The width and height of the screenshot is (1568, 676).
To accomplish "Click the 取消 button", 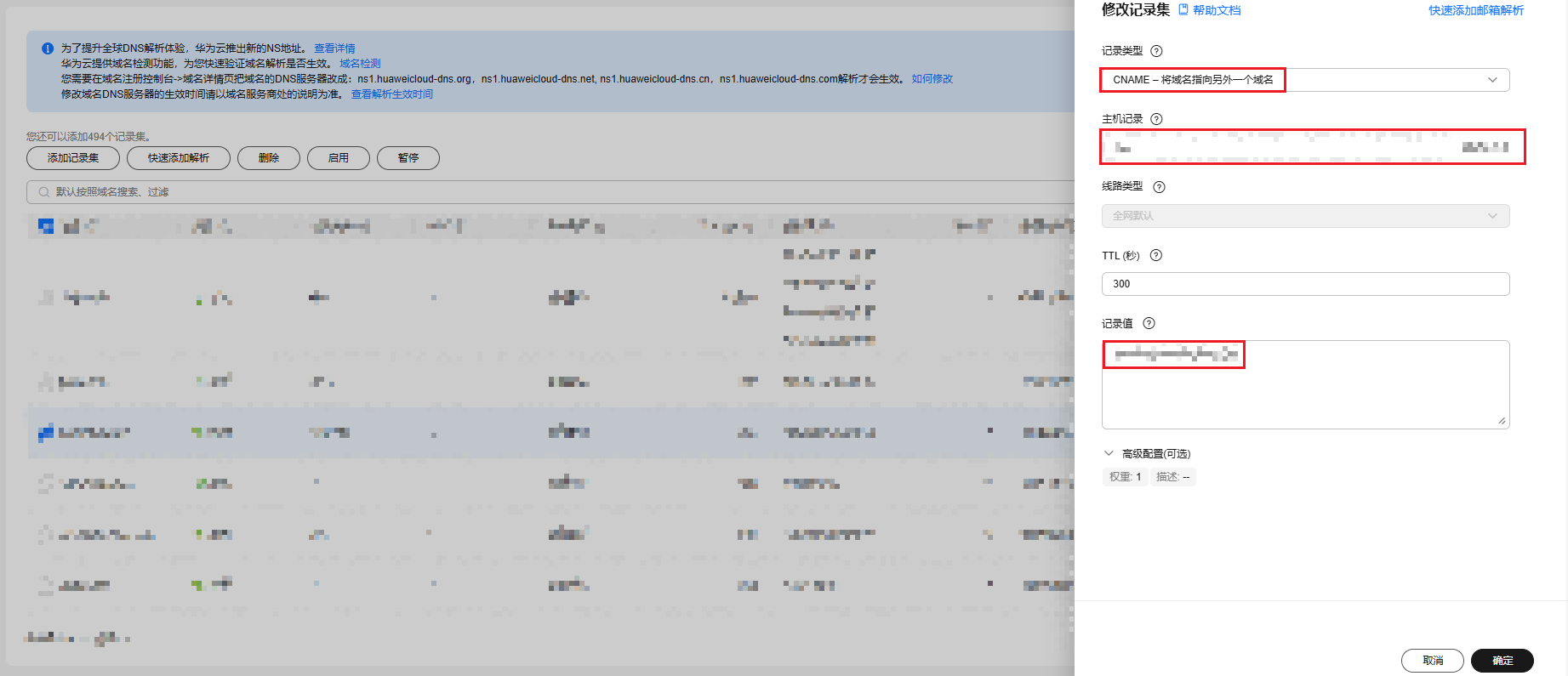I will pos(1433,661).
